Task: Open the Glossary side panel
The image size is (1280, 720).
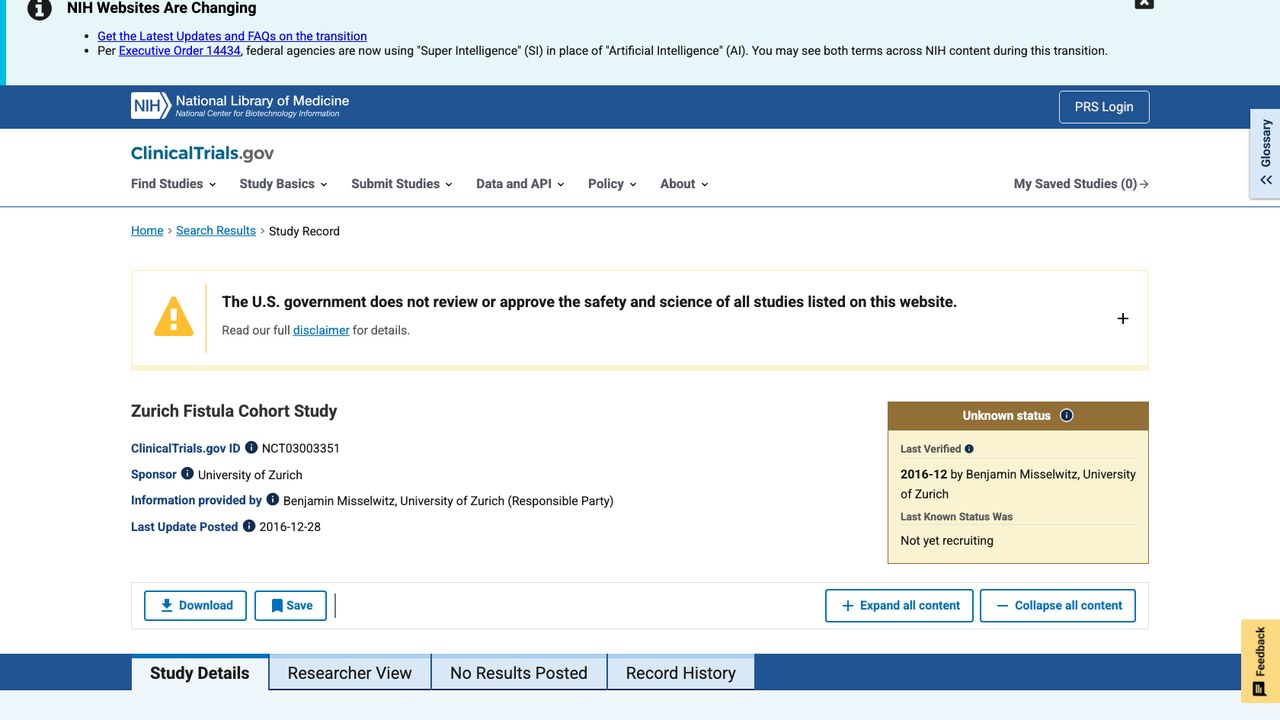Action: 1265,153
